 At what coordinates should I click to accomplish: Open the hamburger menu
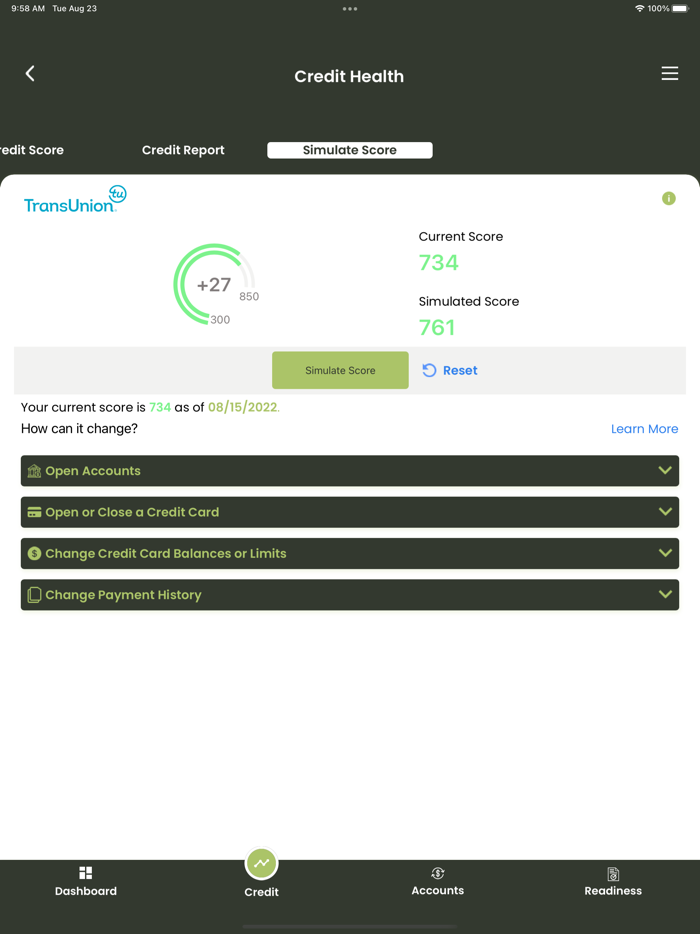670,73
